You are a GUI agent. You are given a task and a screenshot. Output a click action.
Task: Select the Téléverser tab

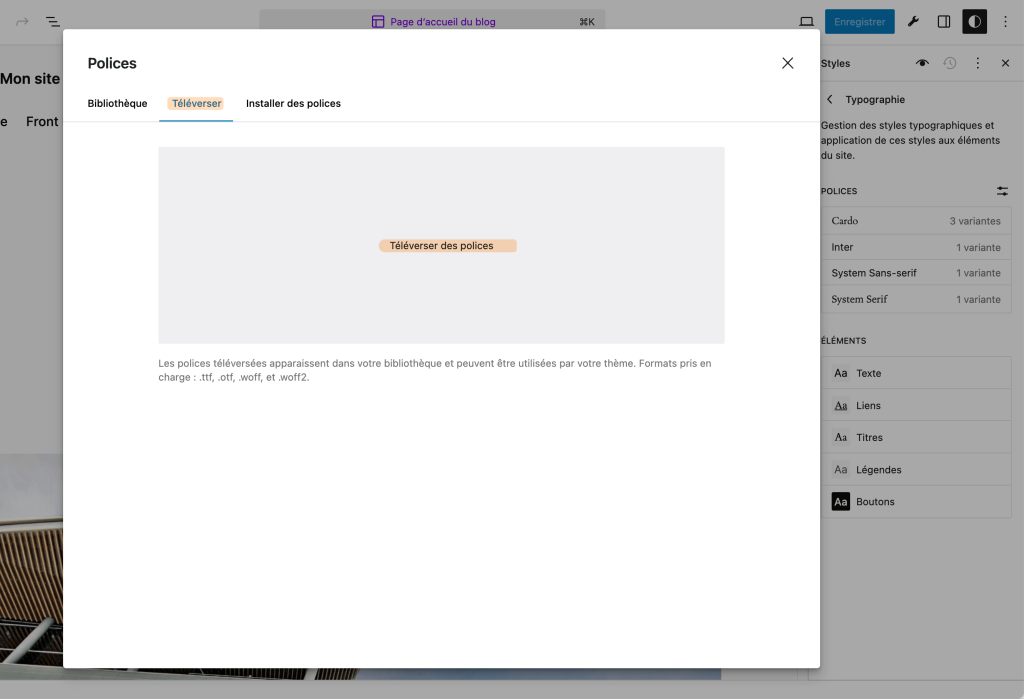tap(196, 103)
